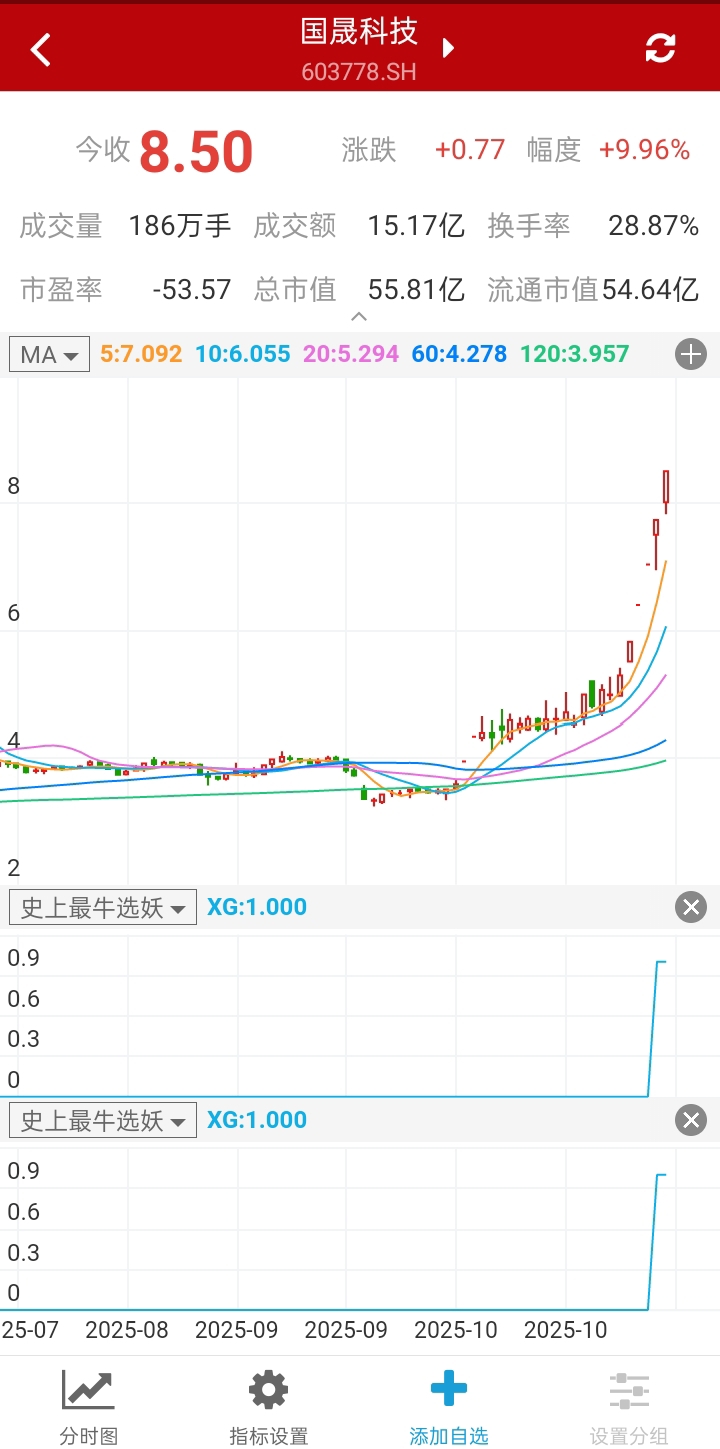720x1449 pixels.
Task: Tap the MA20 value 20:5.294
Action: [351, 354]
